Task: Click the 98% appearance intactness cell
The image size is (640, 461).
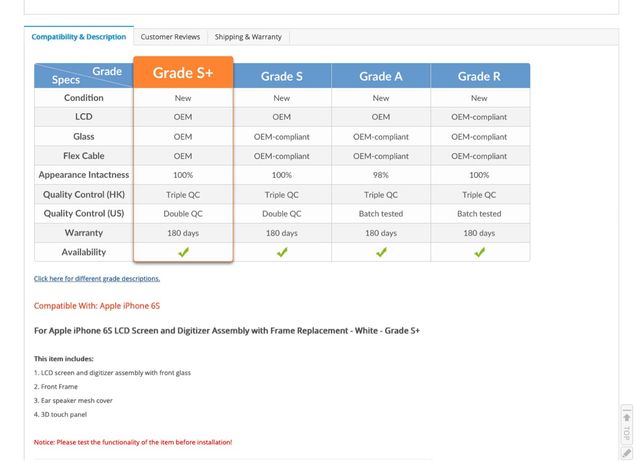Action: 381,175
